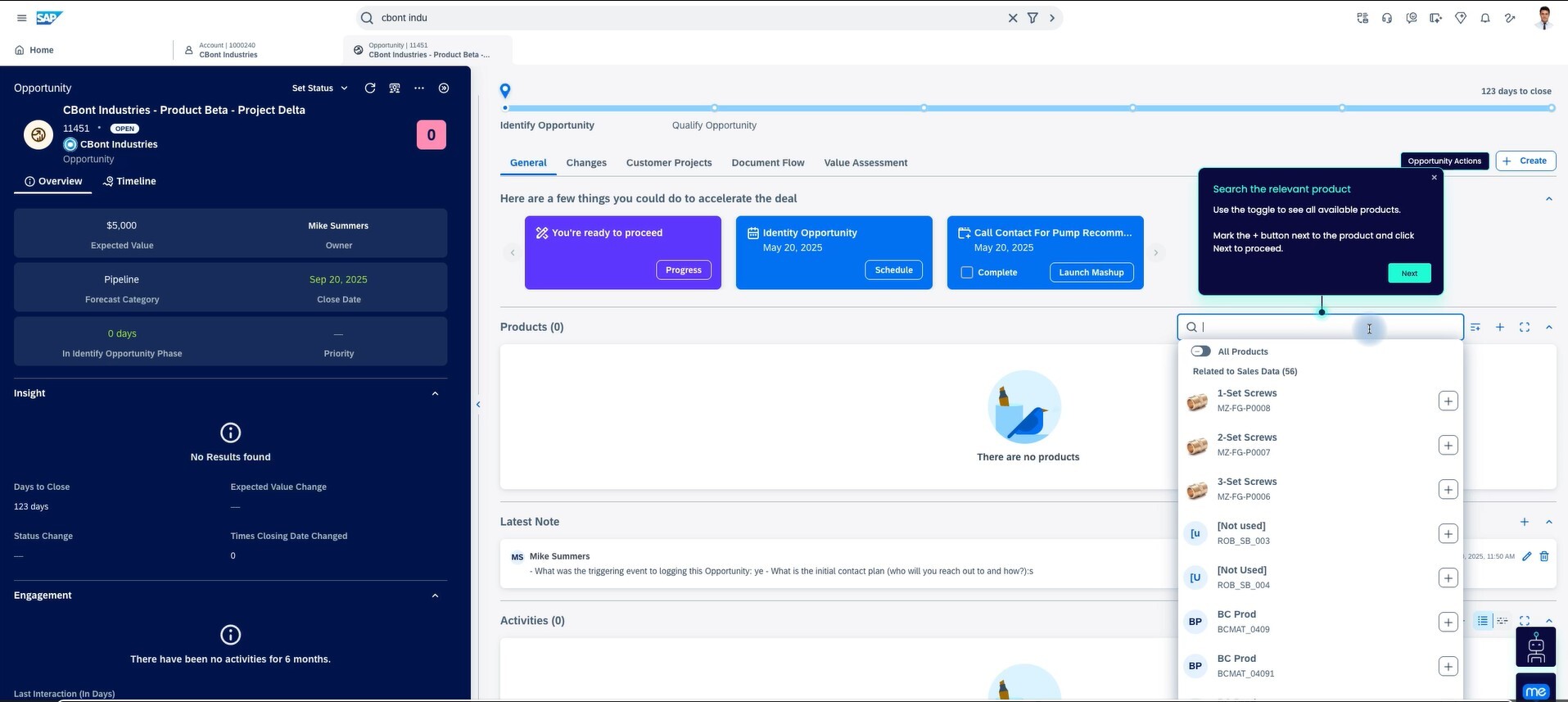Collapse the Insight section
Screen dimensions: 1568x702
[x=435, y=393]
